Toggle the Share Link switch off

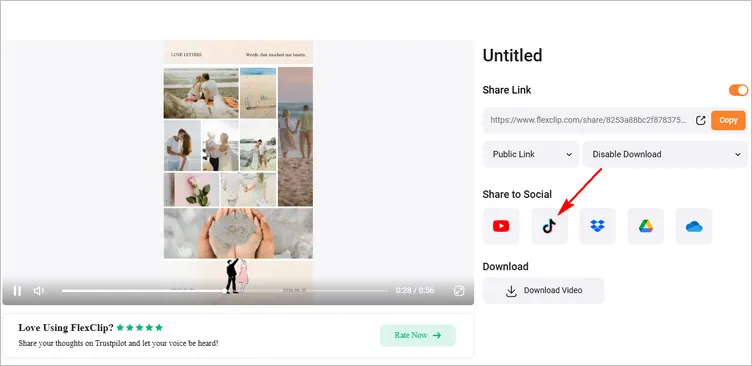tap(739, 90)
